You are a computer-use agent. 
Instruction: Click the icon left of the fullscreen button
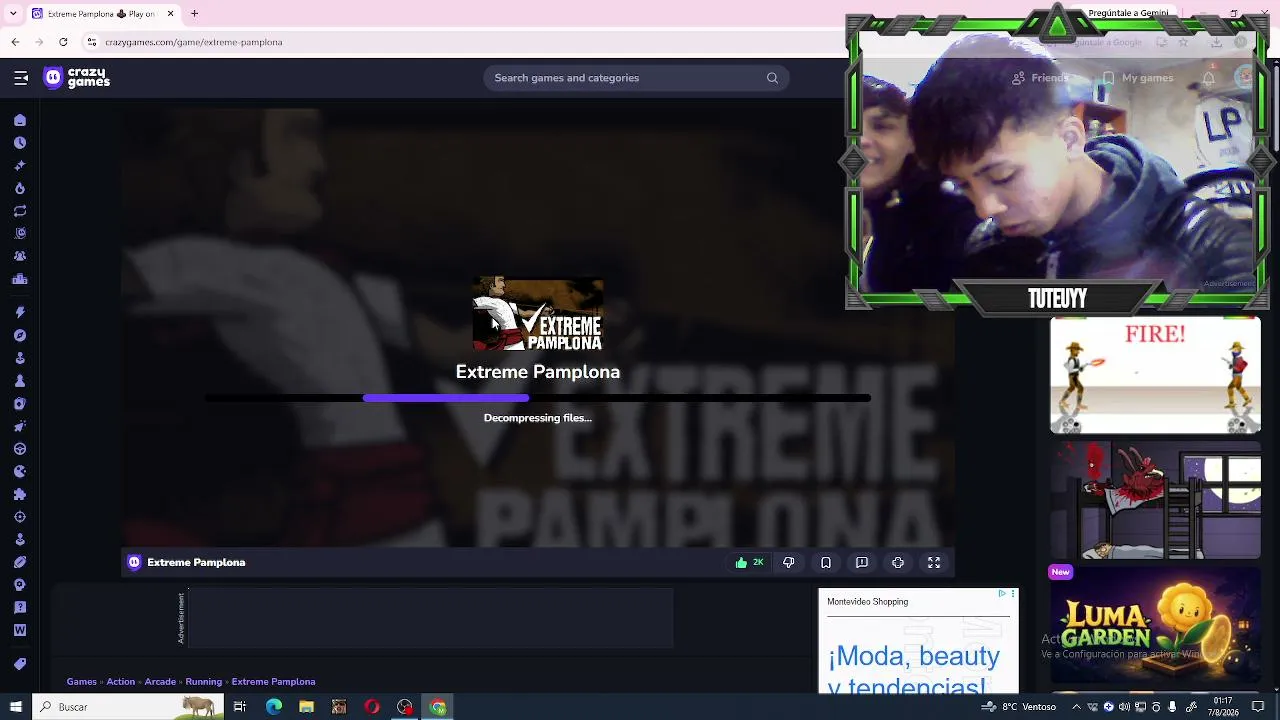pyautogui.click(x=898, y=563)
